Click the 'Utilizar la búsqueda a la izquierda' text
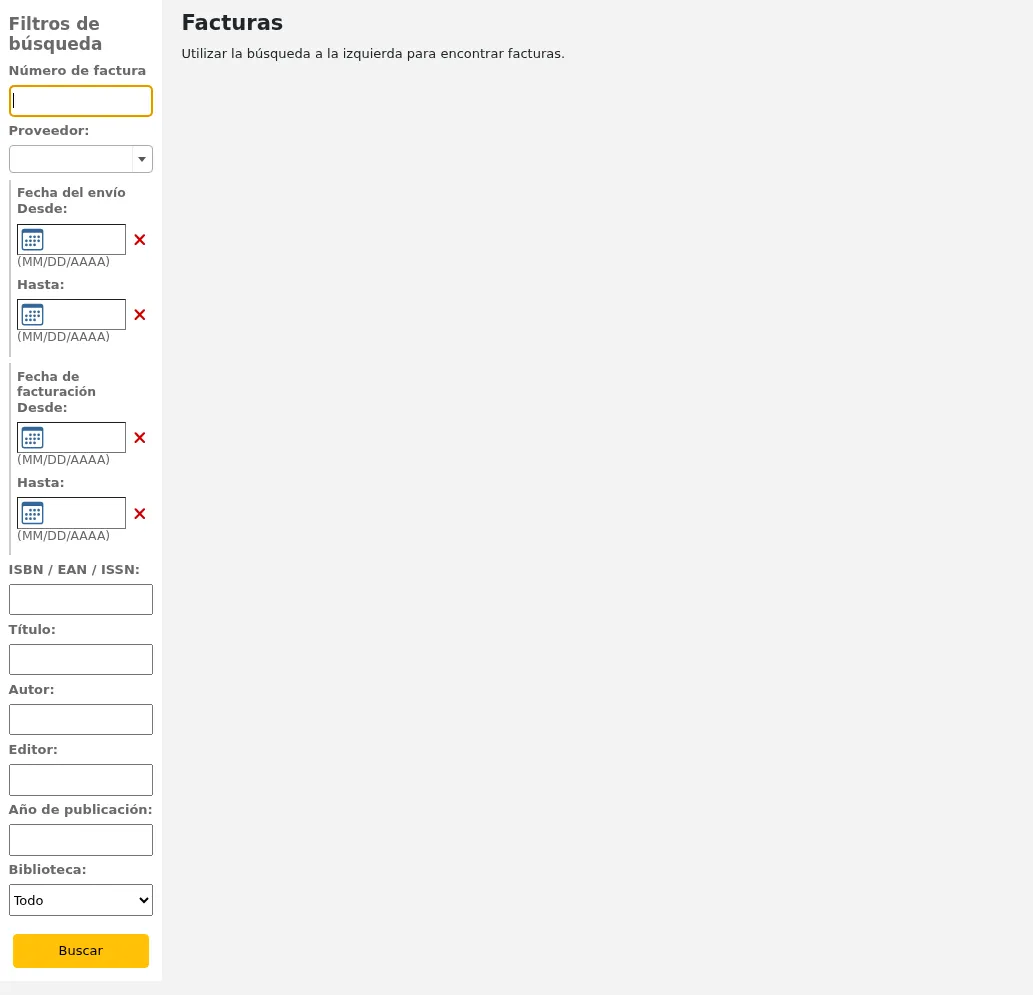 tap(373, 53)
